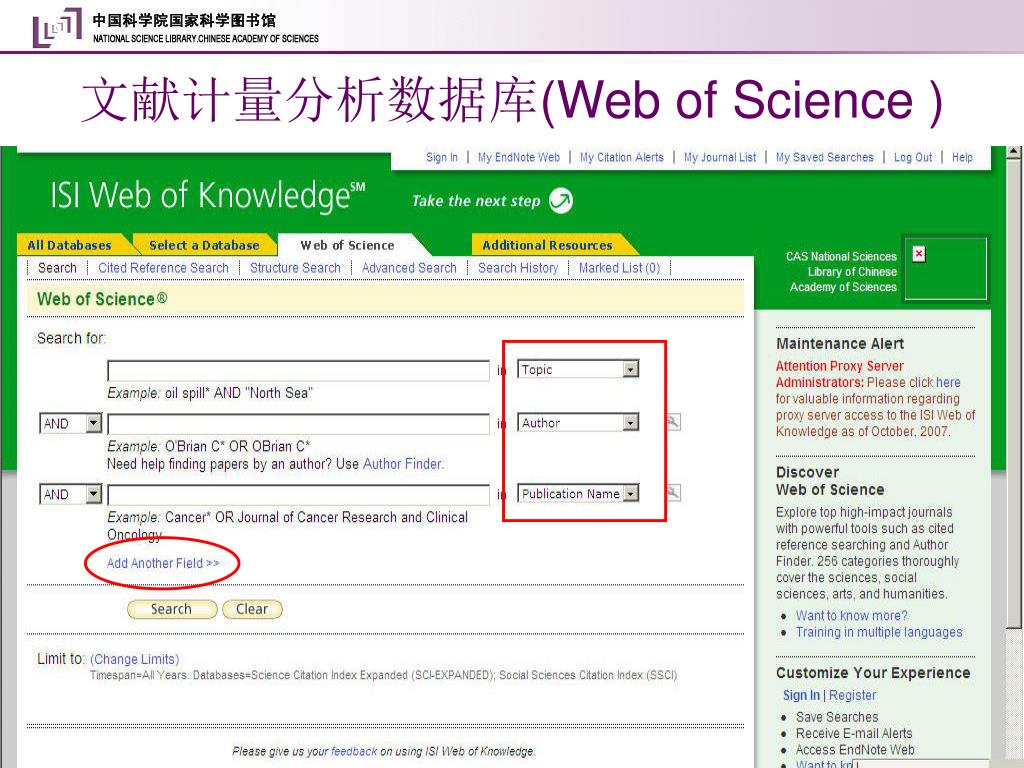Click Add Another Field link
The height and width of the screenshot is (768, 1024).
pos(163,563)
